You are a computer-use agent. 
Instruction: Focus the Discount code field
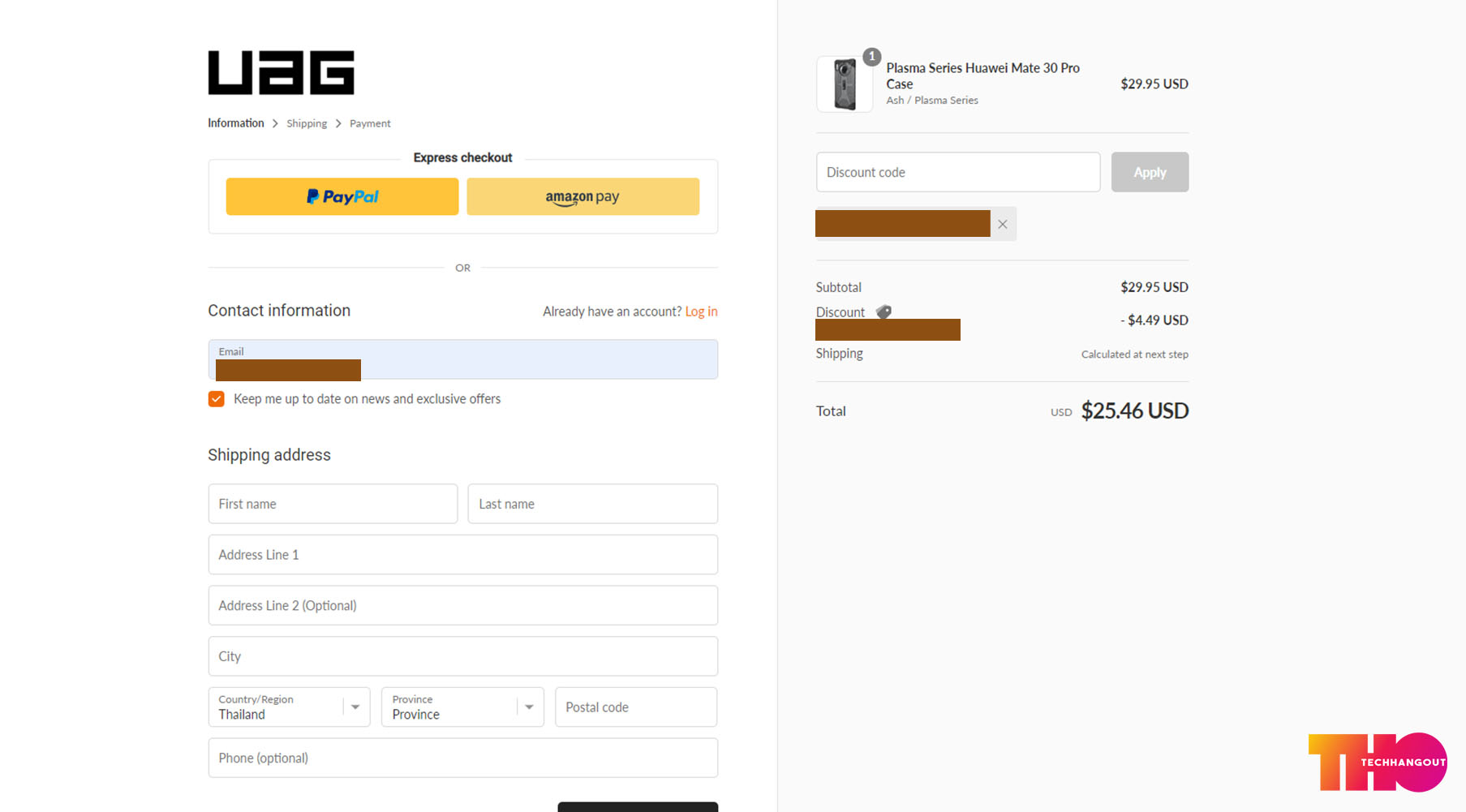pos(958,172)
